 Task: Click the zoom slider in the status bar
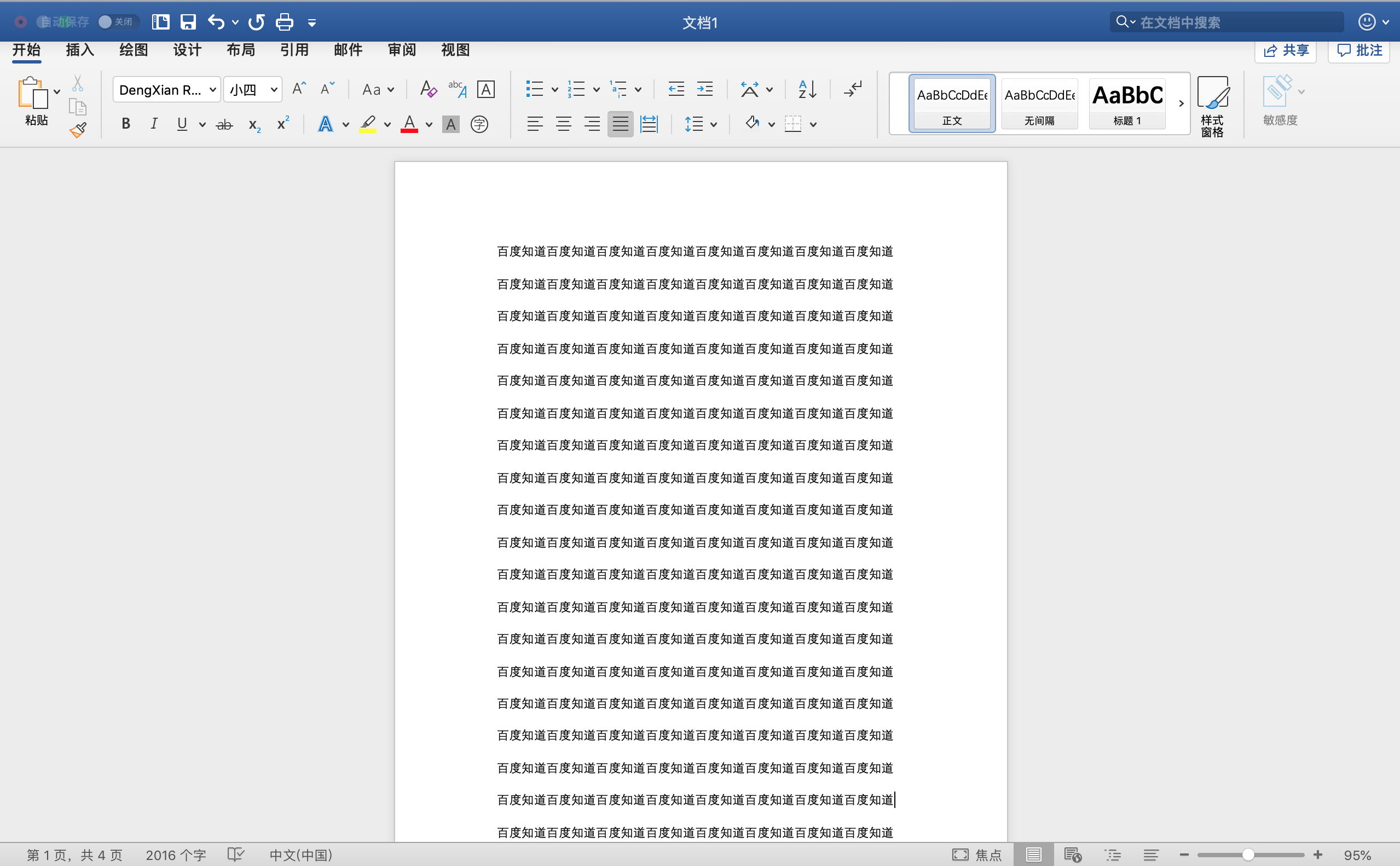click(x=1248, y=855)
